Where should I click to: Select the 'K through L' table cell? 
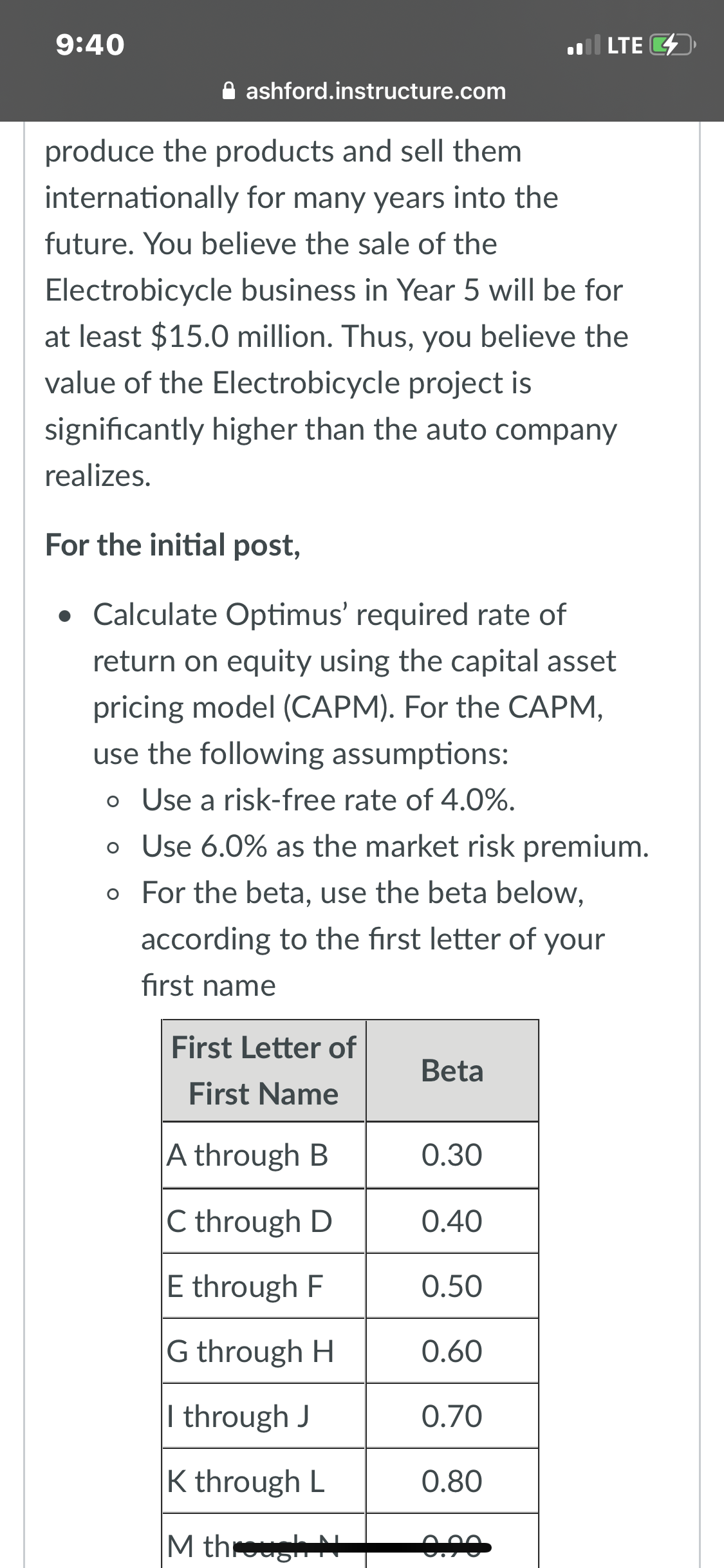tap(264, 1481)
